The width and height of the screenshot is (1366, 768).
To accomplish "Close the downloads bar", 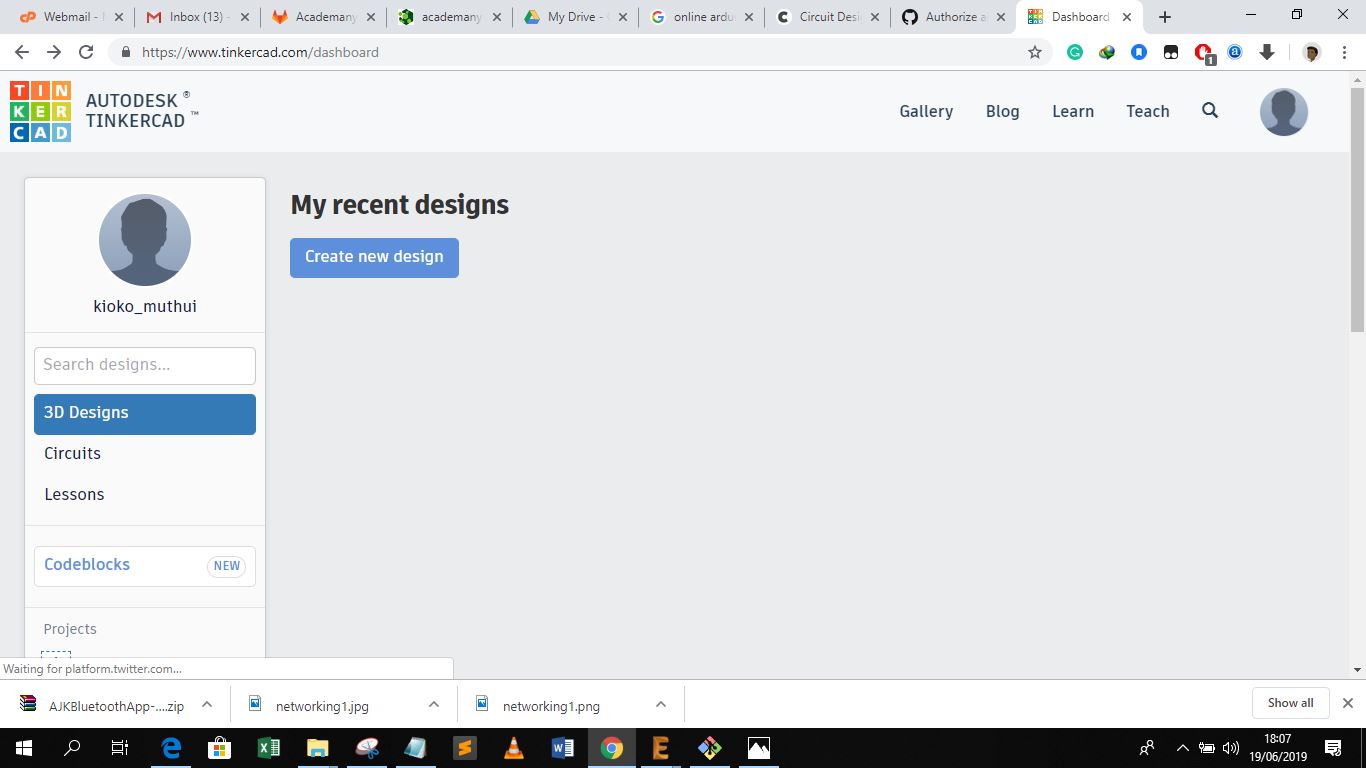I will pos(1348,703).
